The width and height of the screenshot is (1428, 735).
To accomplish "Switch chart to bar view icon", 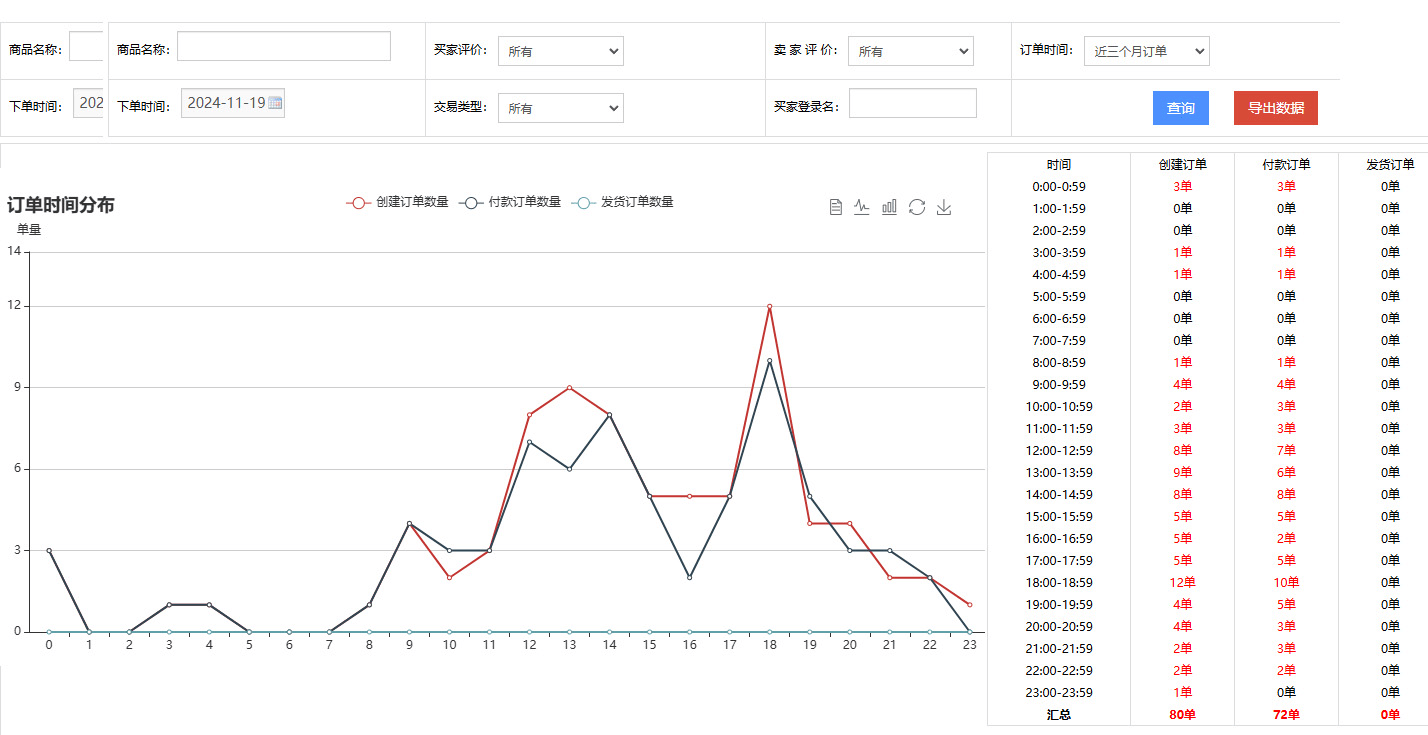I will point(889,207).
